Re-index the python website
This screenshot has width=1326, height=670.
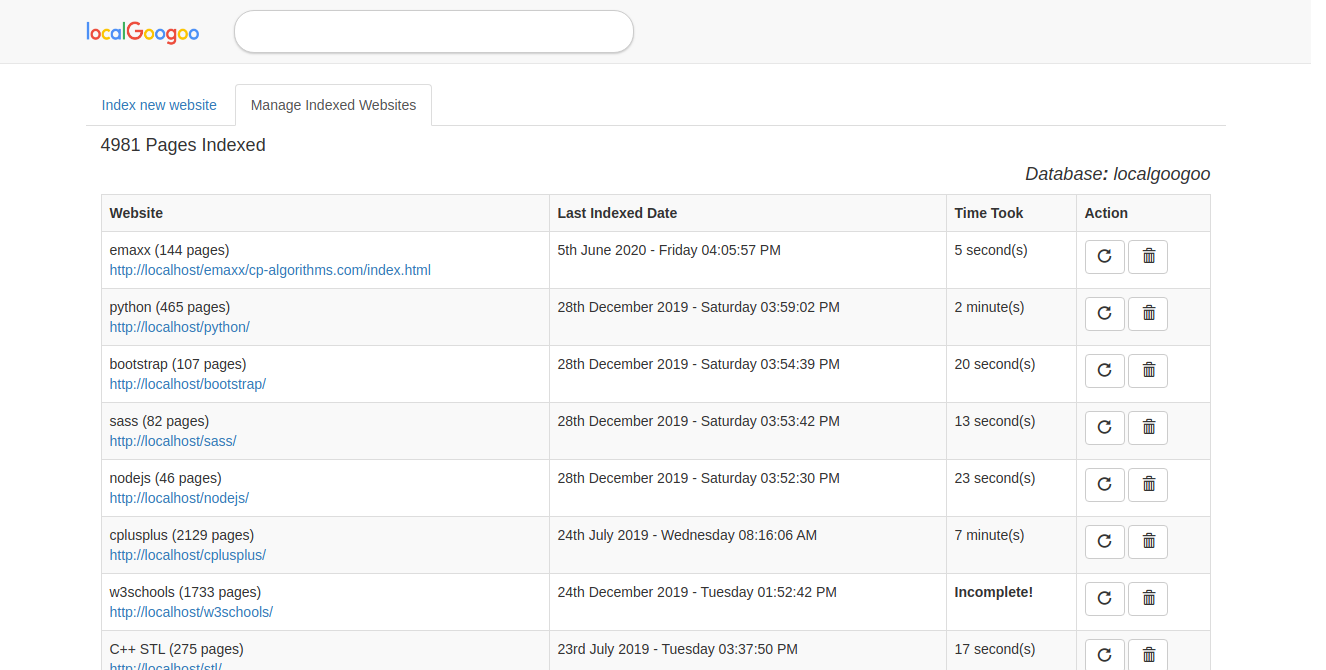click(1105, 314)
